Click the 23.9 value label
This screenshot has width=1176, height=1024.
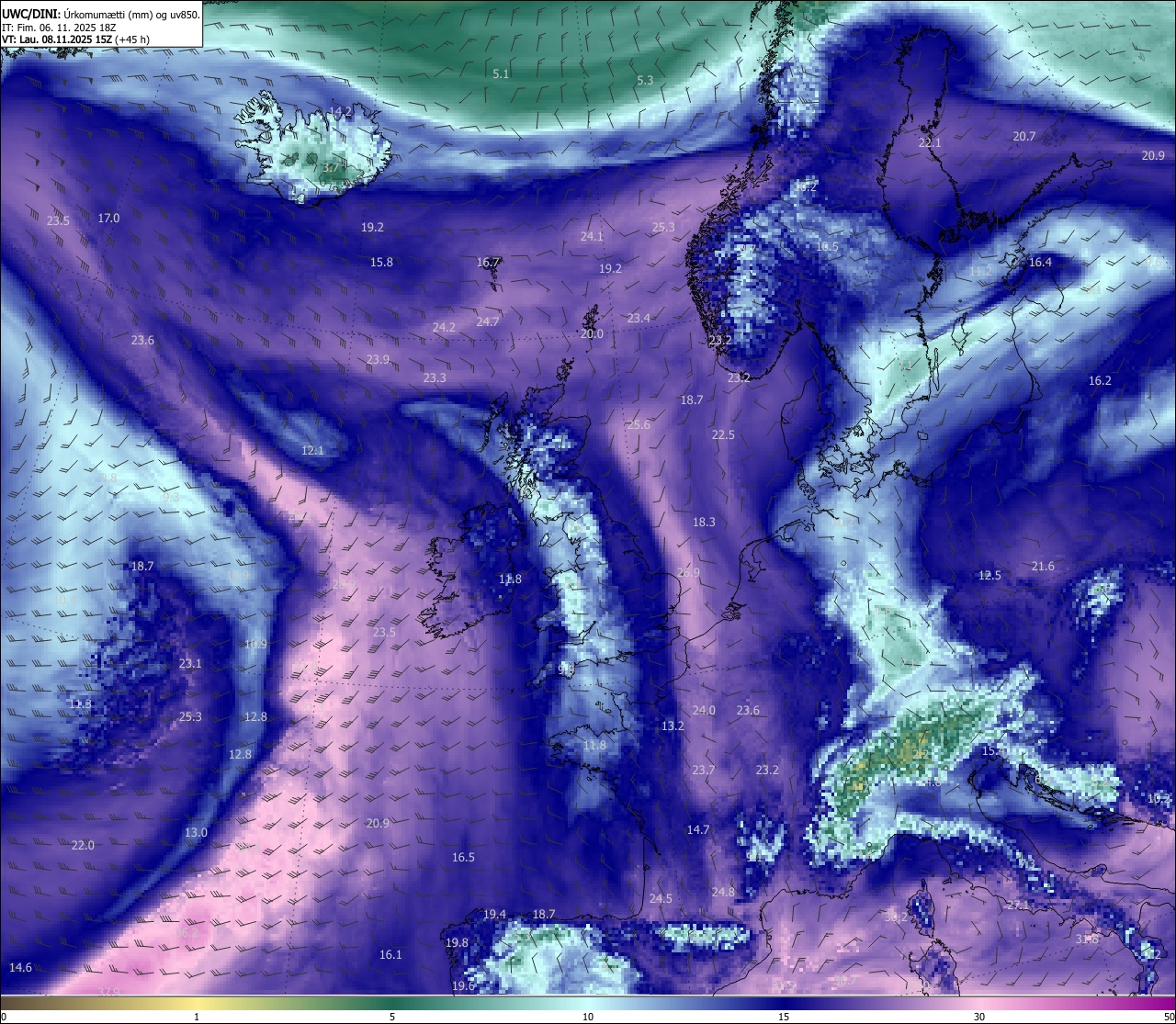pos(378,360)
